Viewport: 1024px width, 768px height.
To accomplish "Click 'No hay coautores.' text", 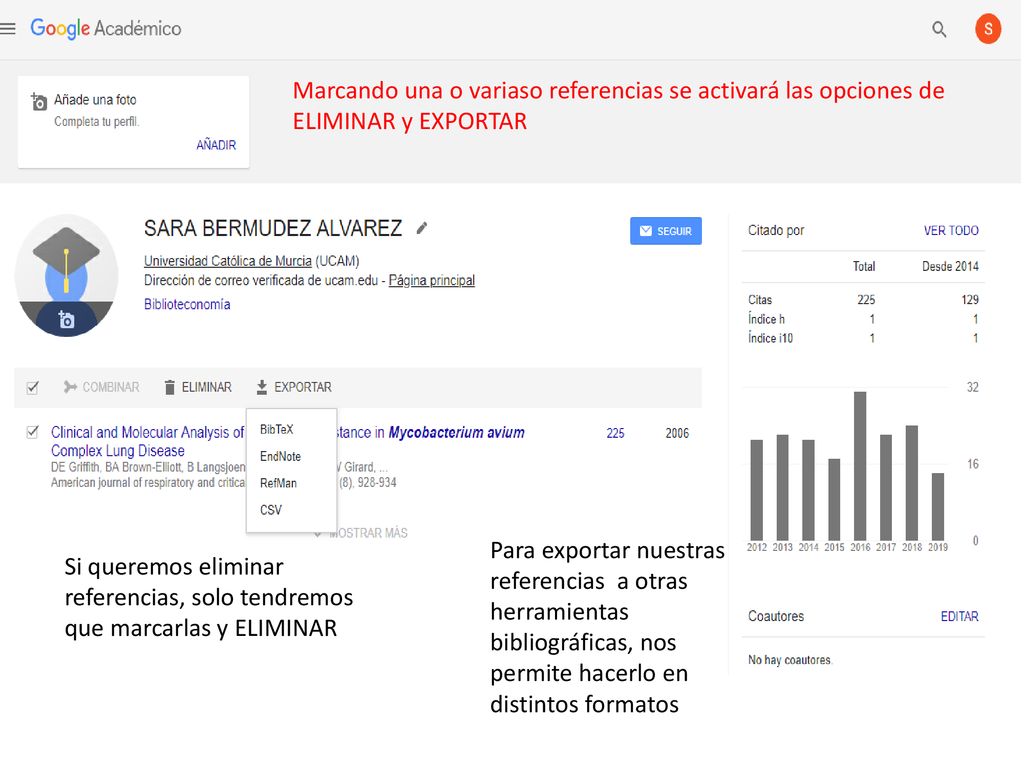I will 790,660.
